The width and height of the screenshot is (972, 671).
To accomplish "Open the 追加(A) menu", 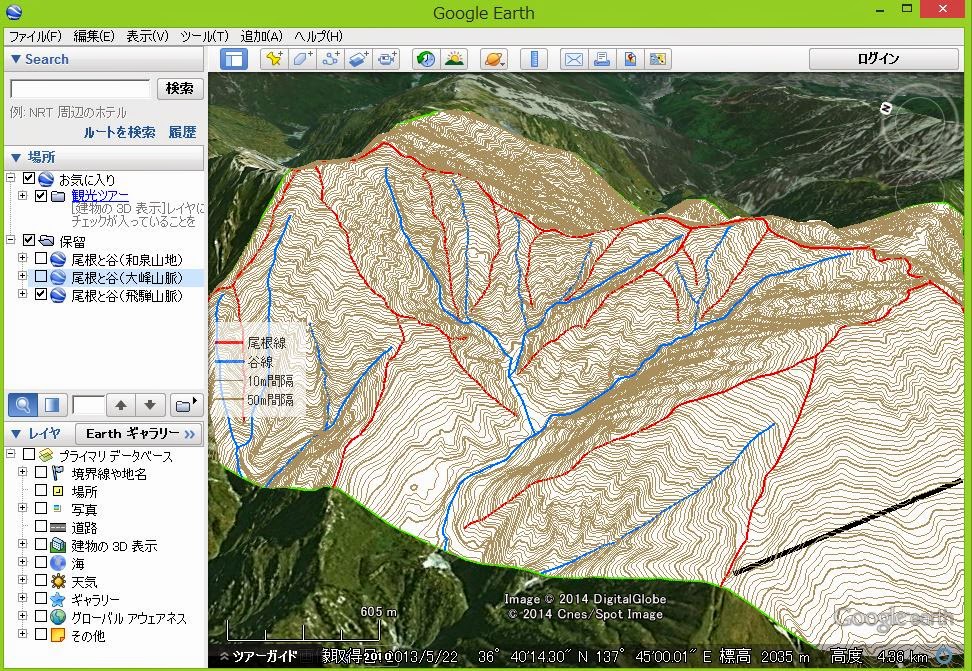I will (262, 36).
